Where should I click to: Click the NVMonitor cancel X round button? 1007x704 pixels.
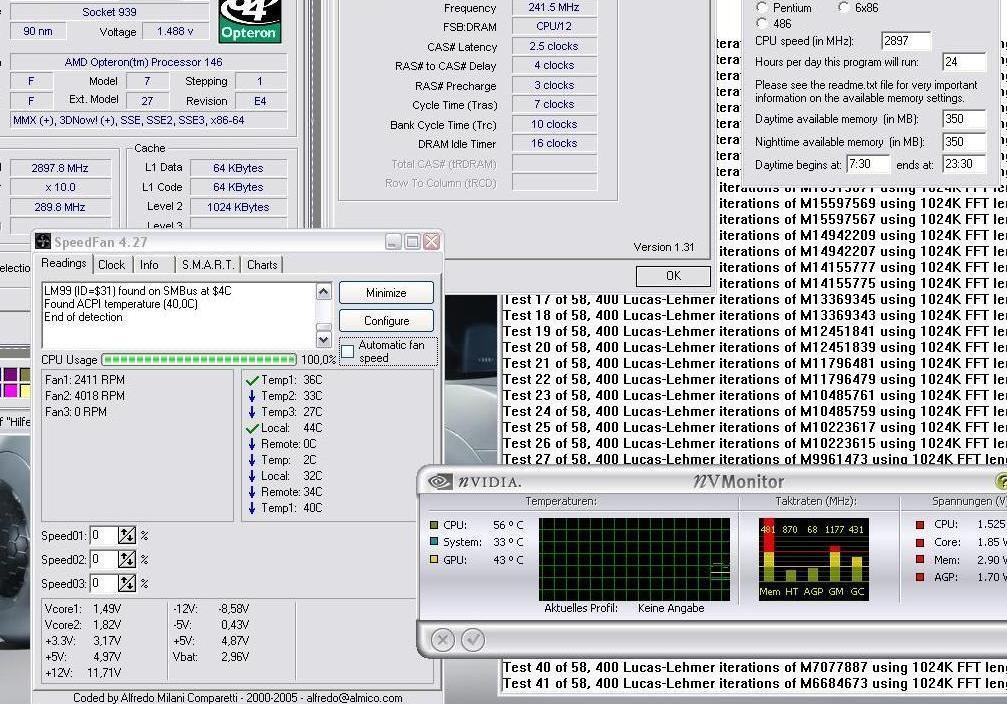[442, 640]
